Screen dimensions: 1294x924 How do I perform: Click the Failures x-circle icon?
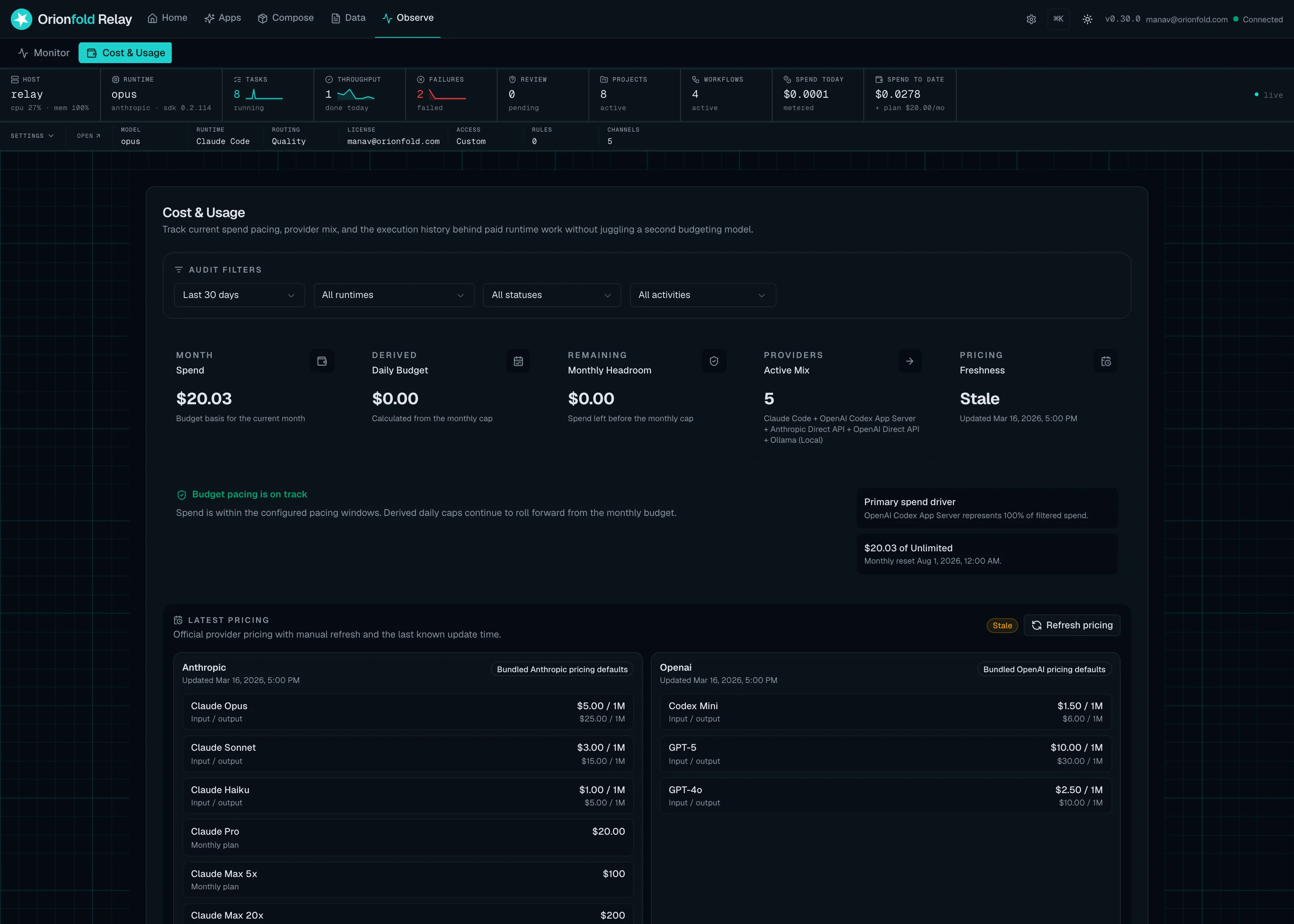(421, 80)
